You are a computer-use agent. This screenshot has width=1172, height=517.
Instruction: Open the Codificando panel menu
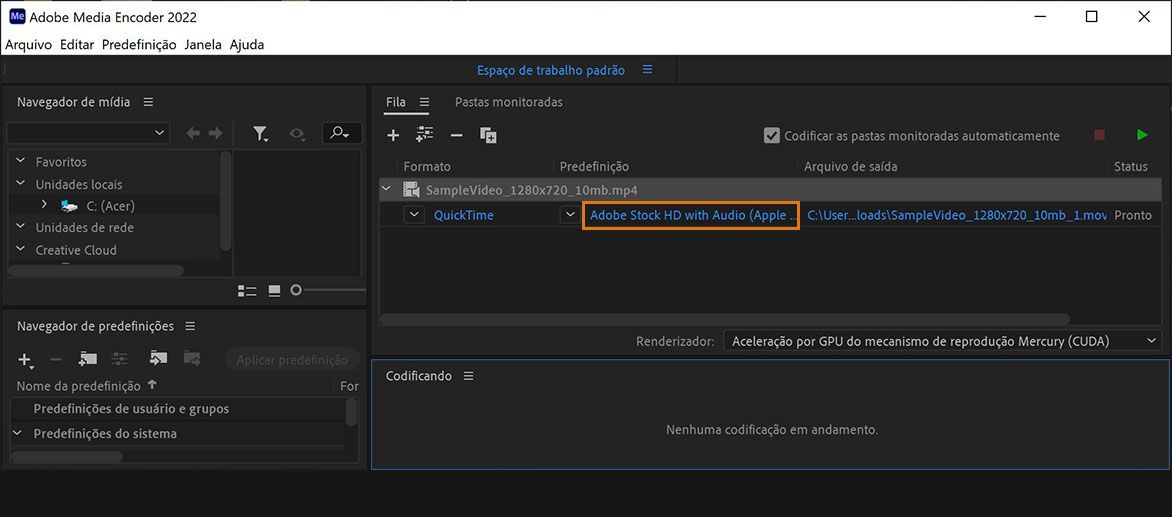coord(469,376)
